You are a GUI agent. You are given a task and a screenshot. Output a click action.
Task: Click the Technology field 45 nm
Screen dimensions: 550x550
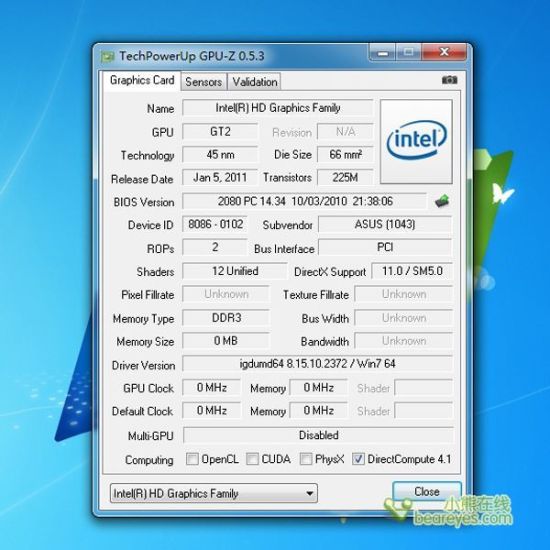[x=220, y=155]
